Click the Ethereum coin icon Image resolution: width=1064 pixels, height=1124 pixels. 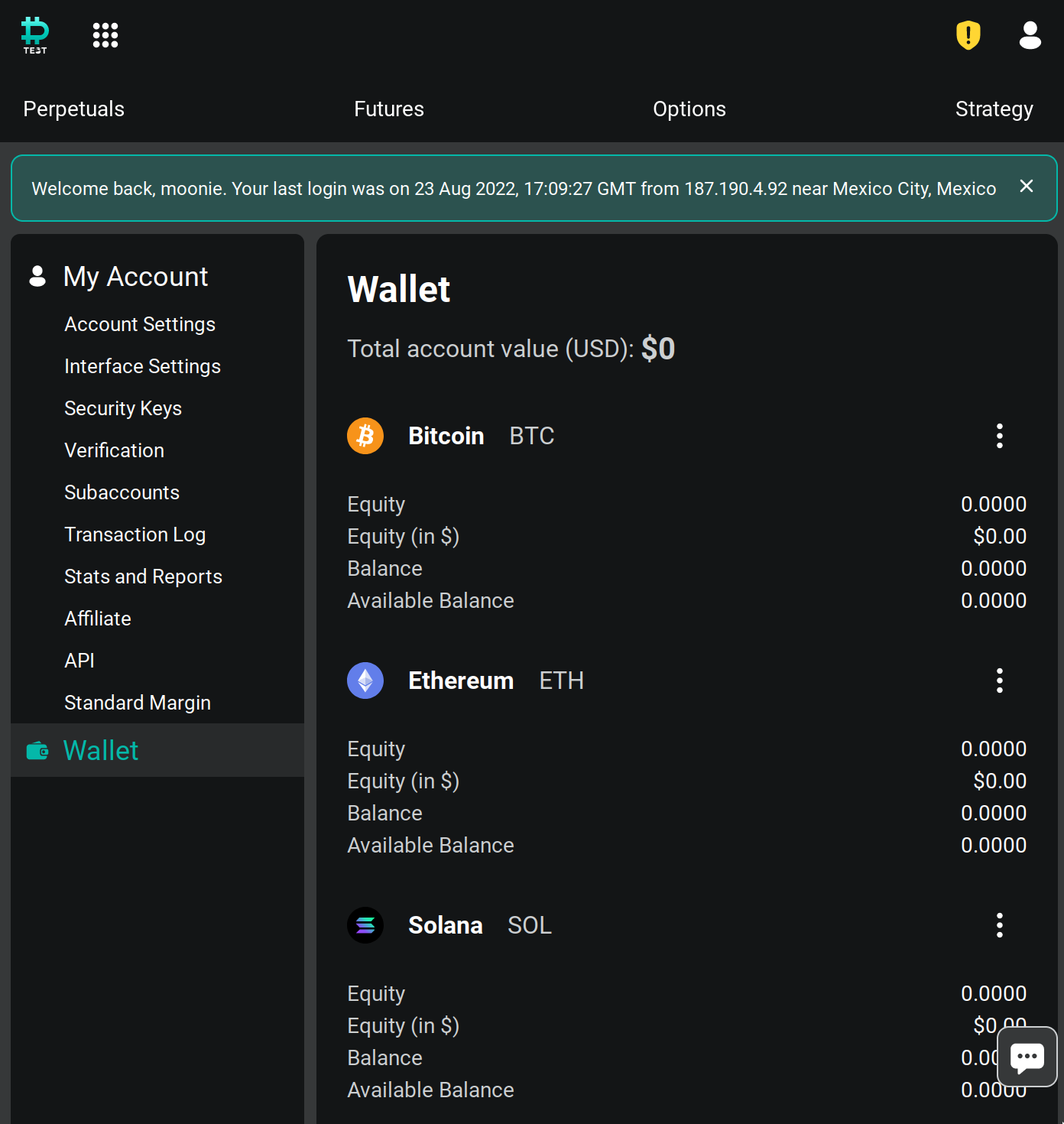[x=365, y=681]
